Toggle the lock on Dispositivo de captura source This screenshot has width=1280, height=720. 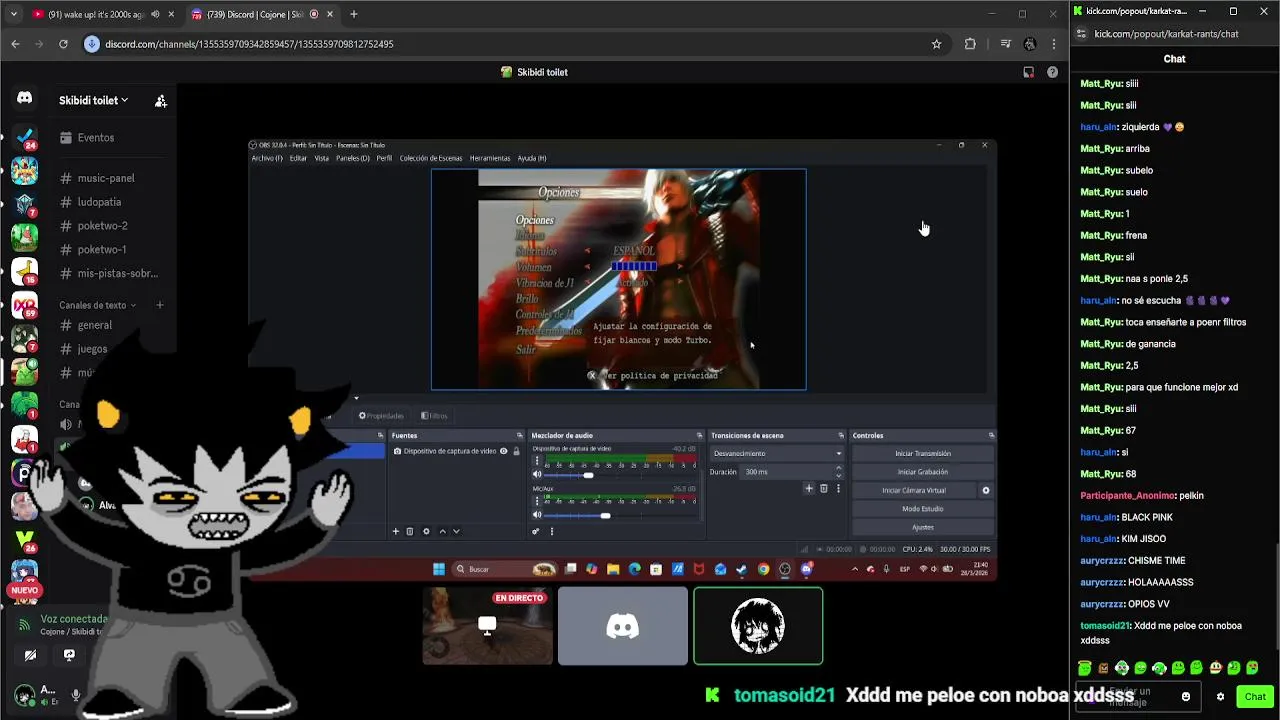click(516, 451)
